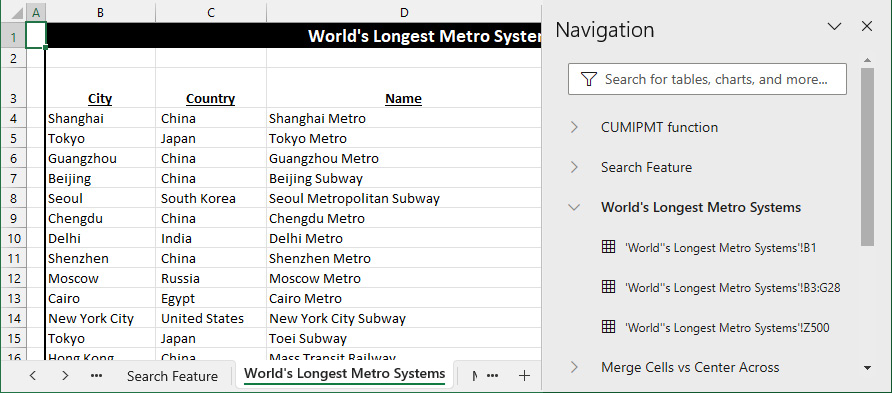Select cell containing Delhi Metro
Viewport: 892px width, 393px height.
tap(404, 238)
